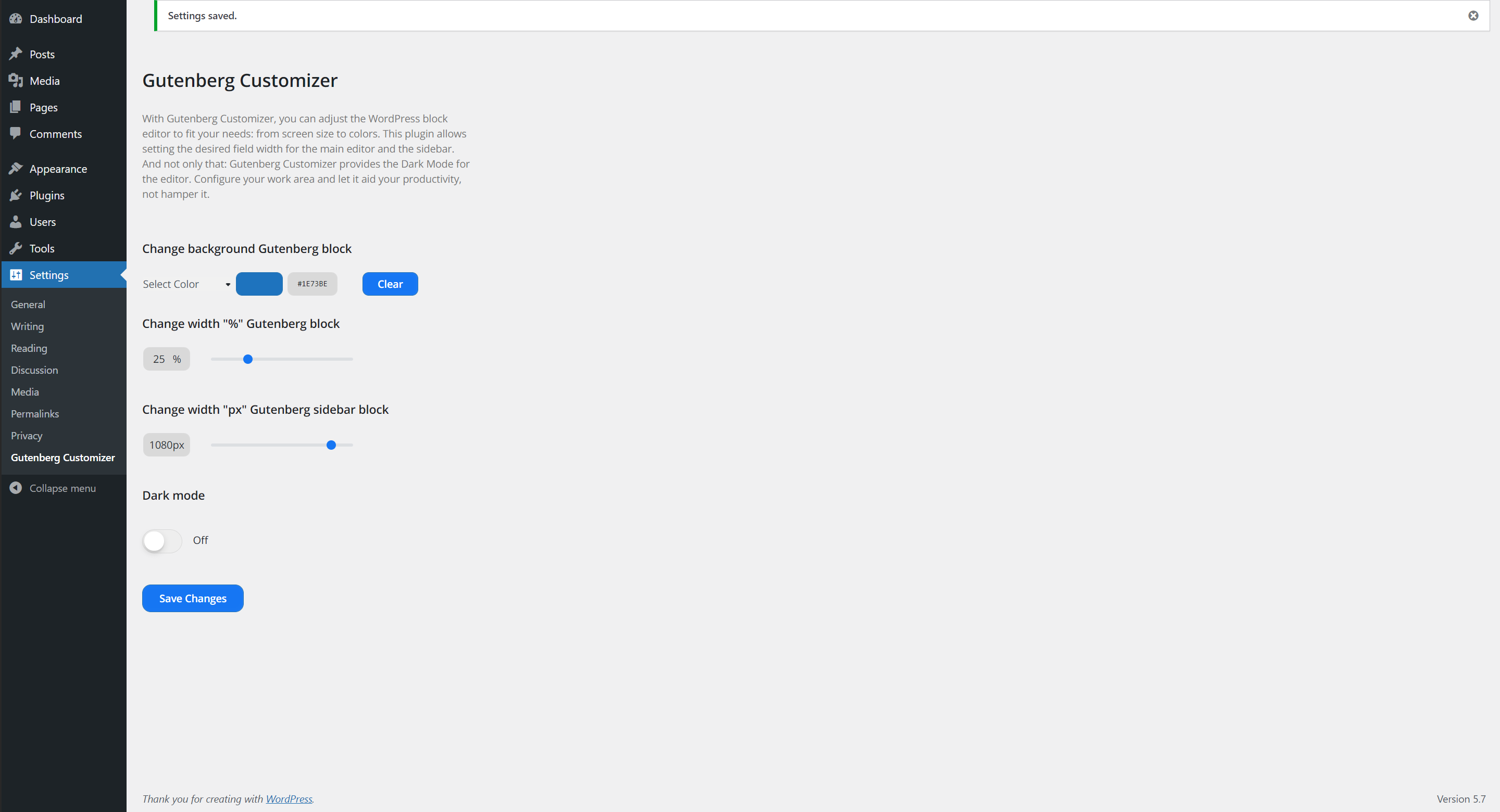Click the Plugins plug icon
The height and width of the screenshot is (812, 1500).
click(x=16, y=196)
